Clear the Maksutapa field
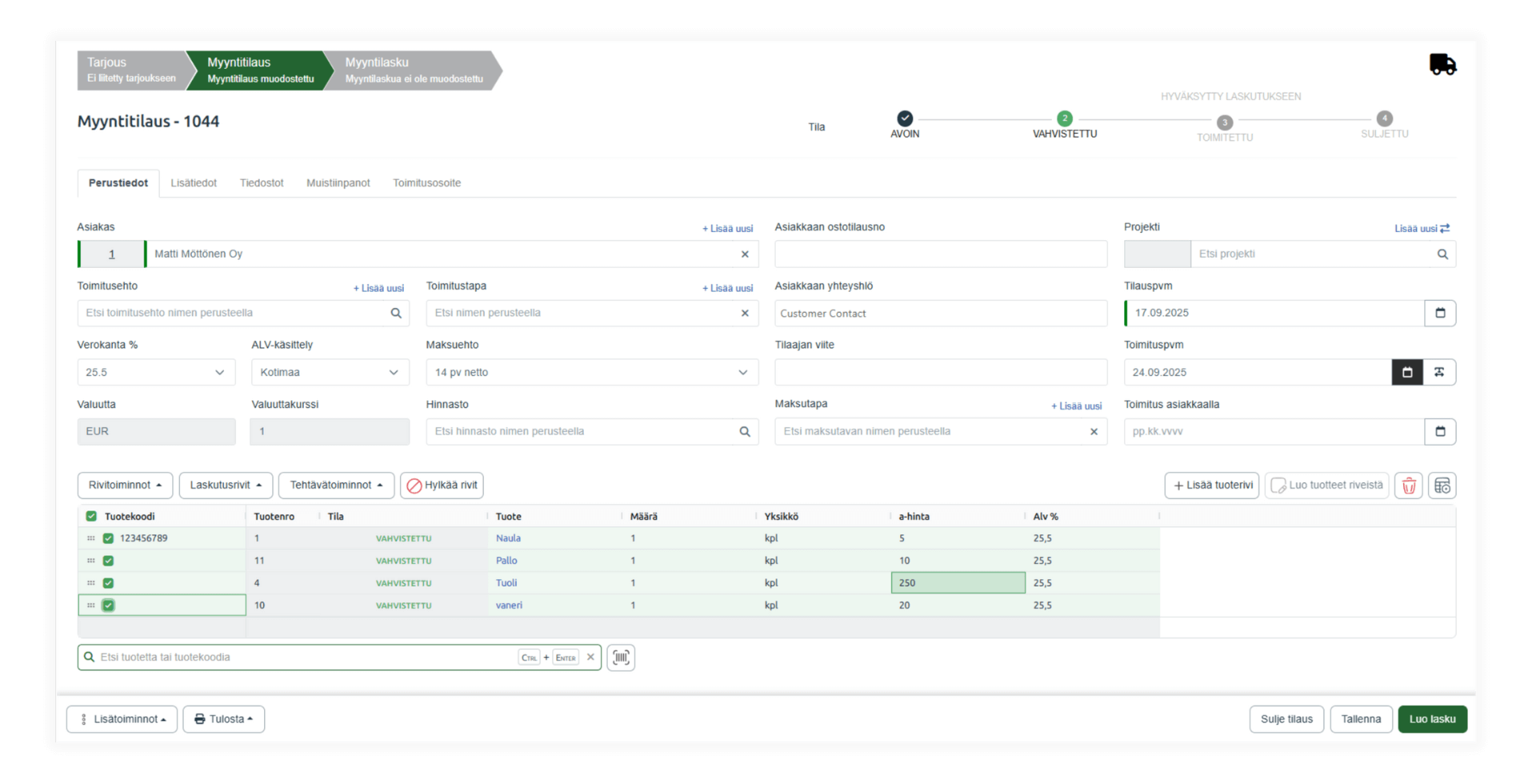 tap(1094, 431)
